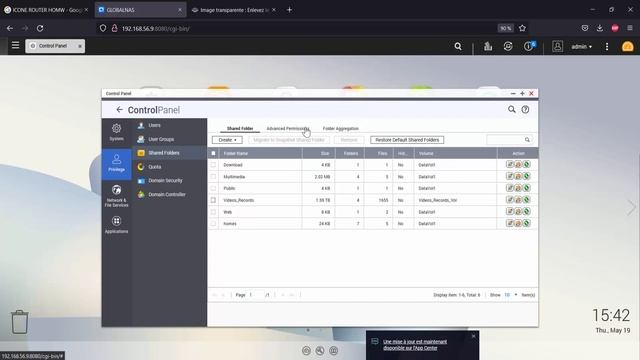Open the System category in Control Panel sidebar
The image size is (640, 360).
click(x=116, y=133)
